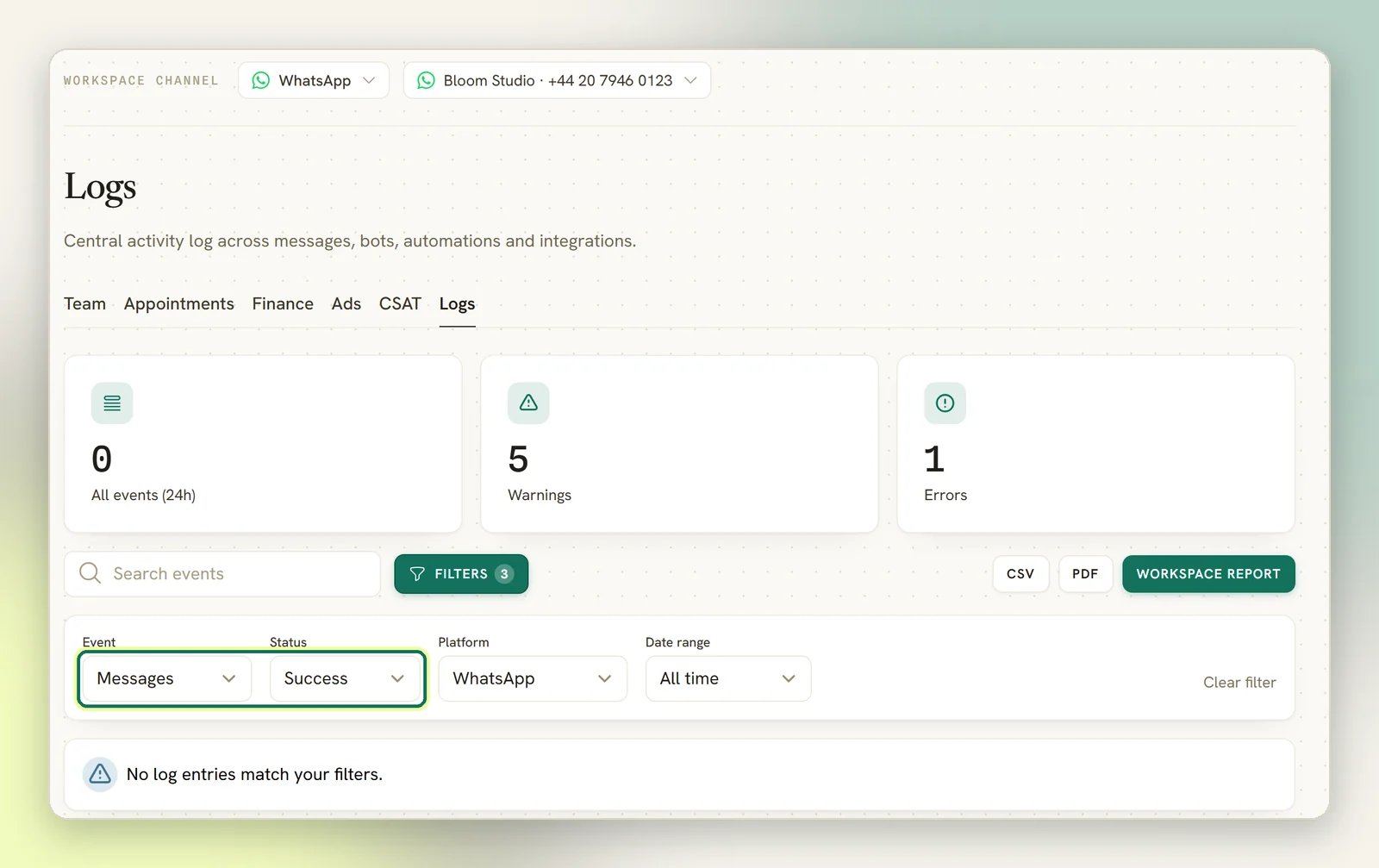Open the Date range All time dropdown
The image size is (1379, 868).
[x=728, y=678]
